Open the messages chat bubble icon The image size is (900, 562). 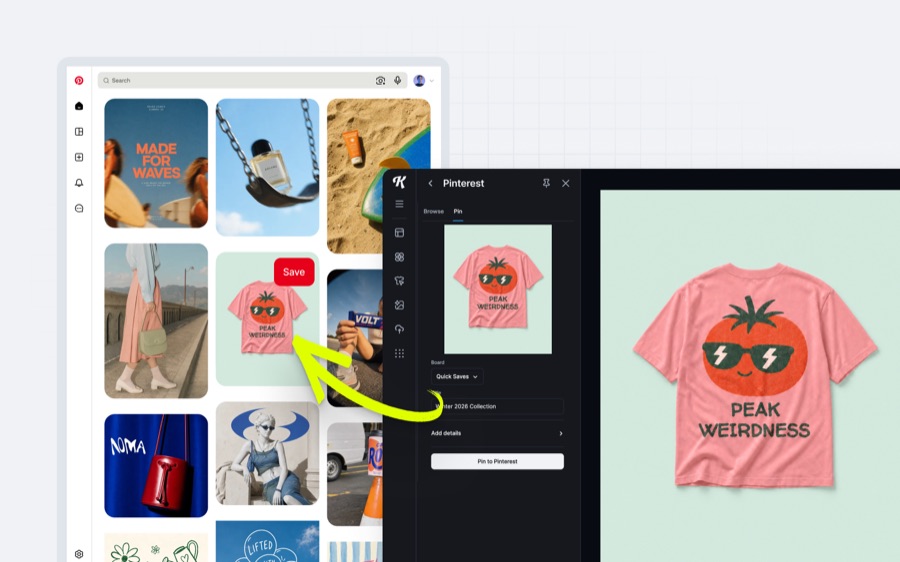click(79, 208)
